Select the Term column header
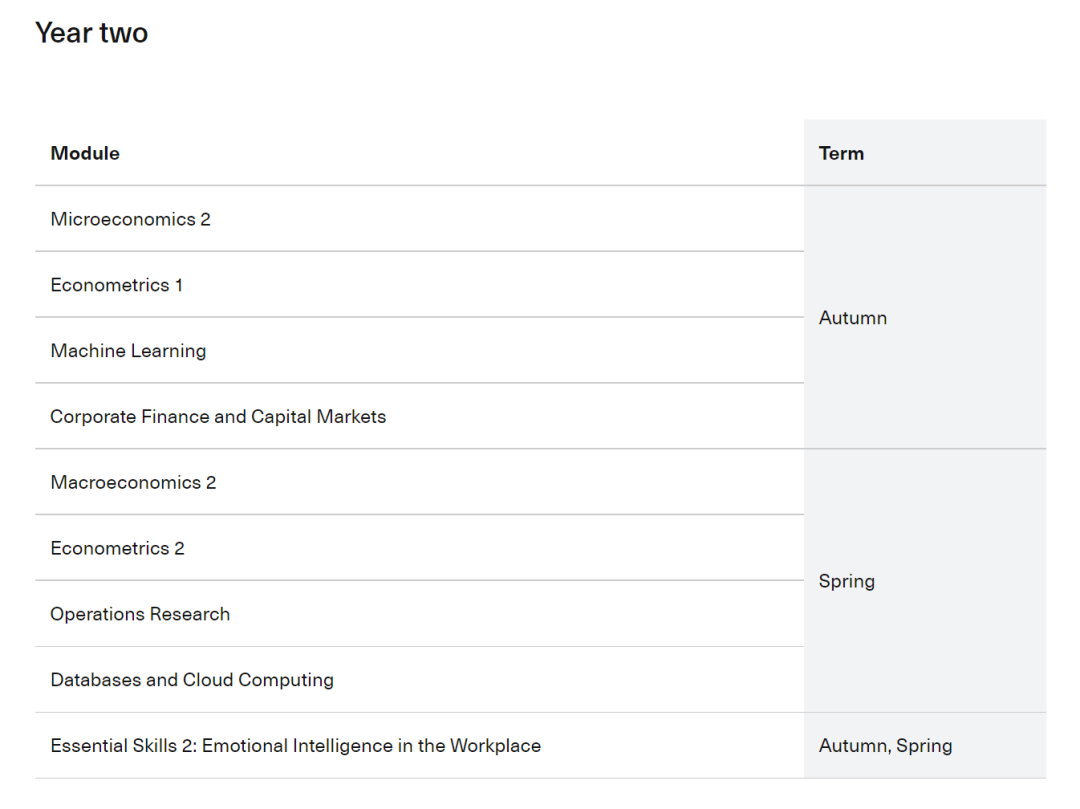This screenshot has height=809, width=1080. click(x=841, y=153)
